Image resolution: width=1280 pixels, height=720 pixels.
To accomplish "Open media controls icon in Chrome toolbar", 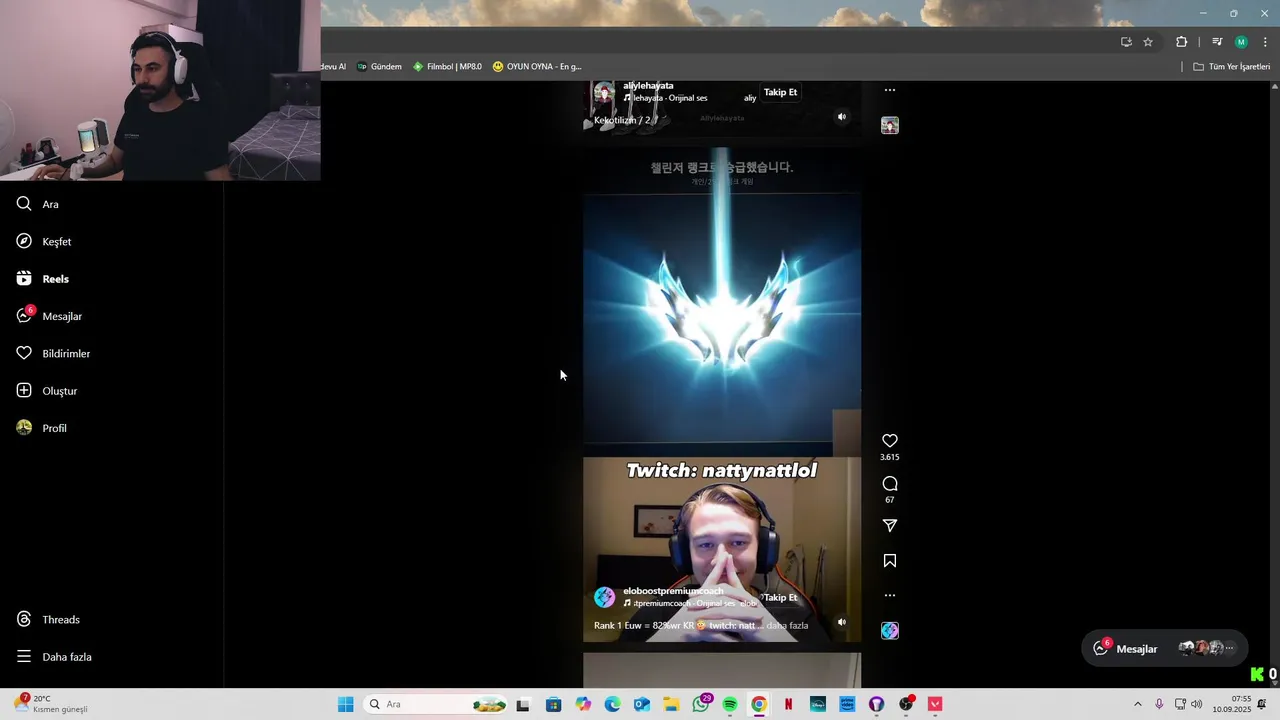I will 1217,42.
